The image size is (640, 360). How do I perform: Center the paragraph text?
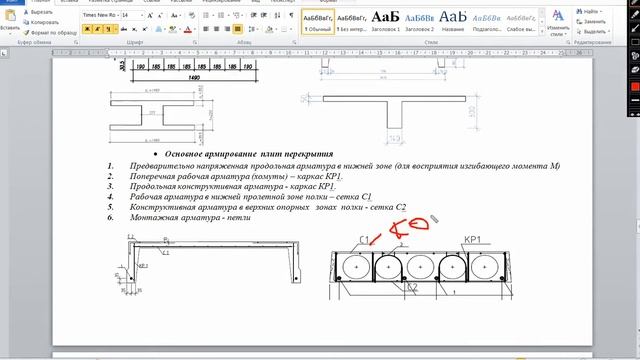point(216,29)
